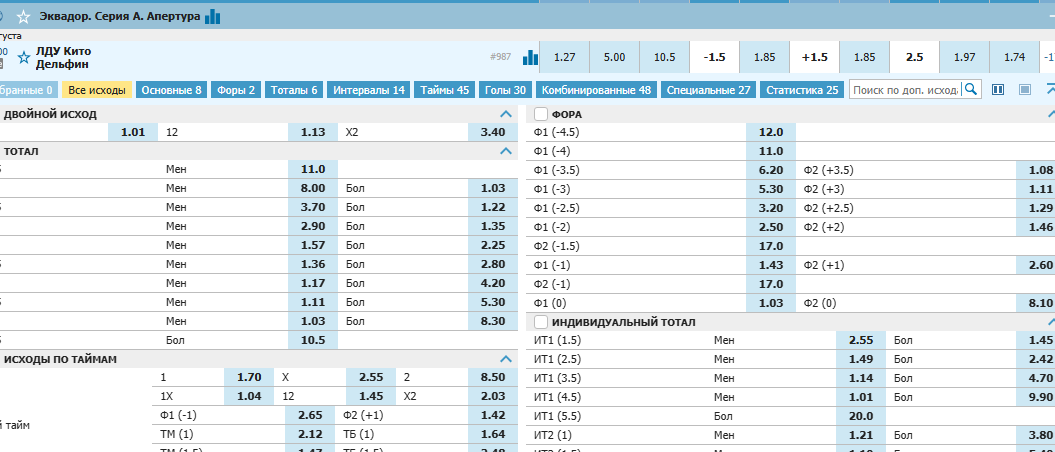This screenshot has width=1055, height=452.
Task: Bet ИТ1 (5.5) Бол at 20.0
Action: pos(861,416)
